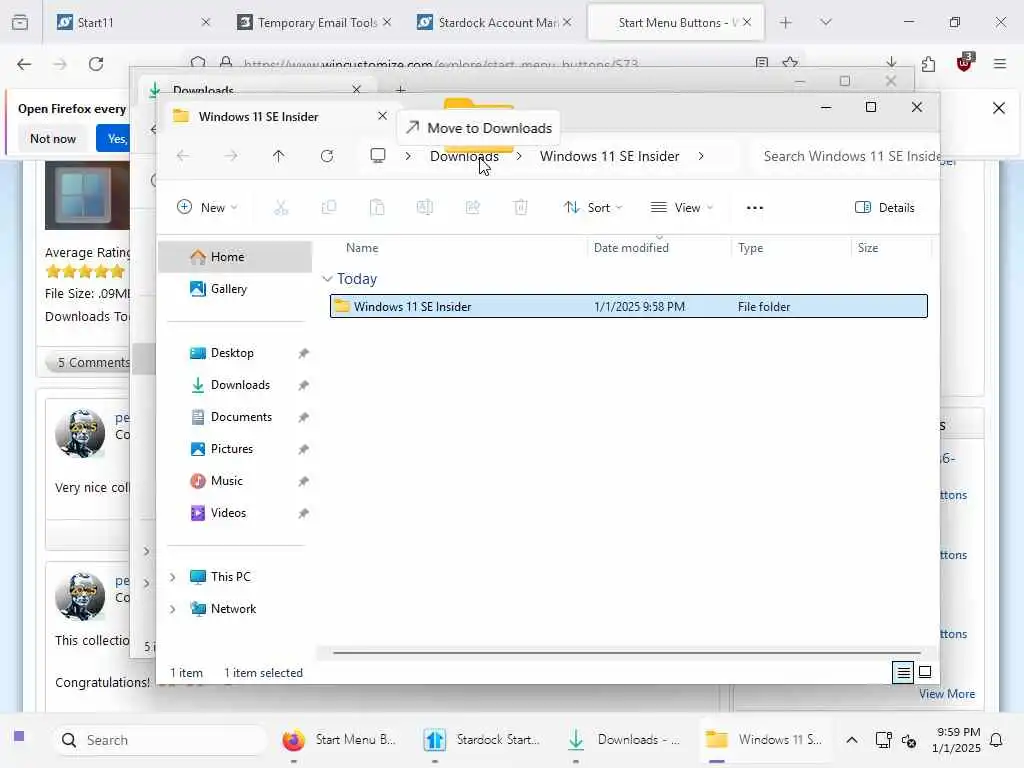Open Stardock Start11 taskbar item
Screen dimensions: 1024x768
[485, 740]
